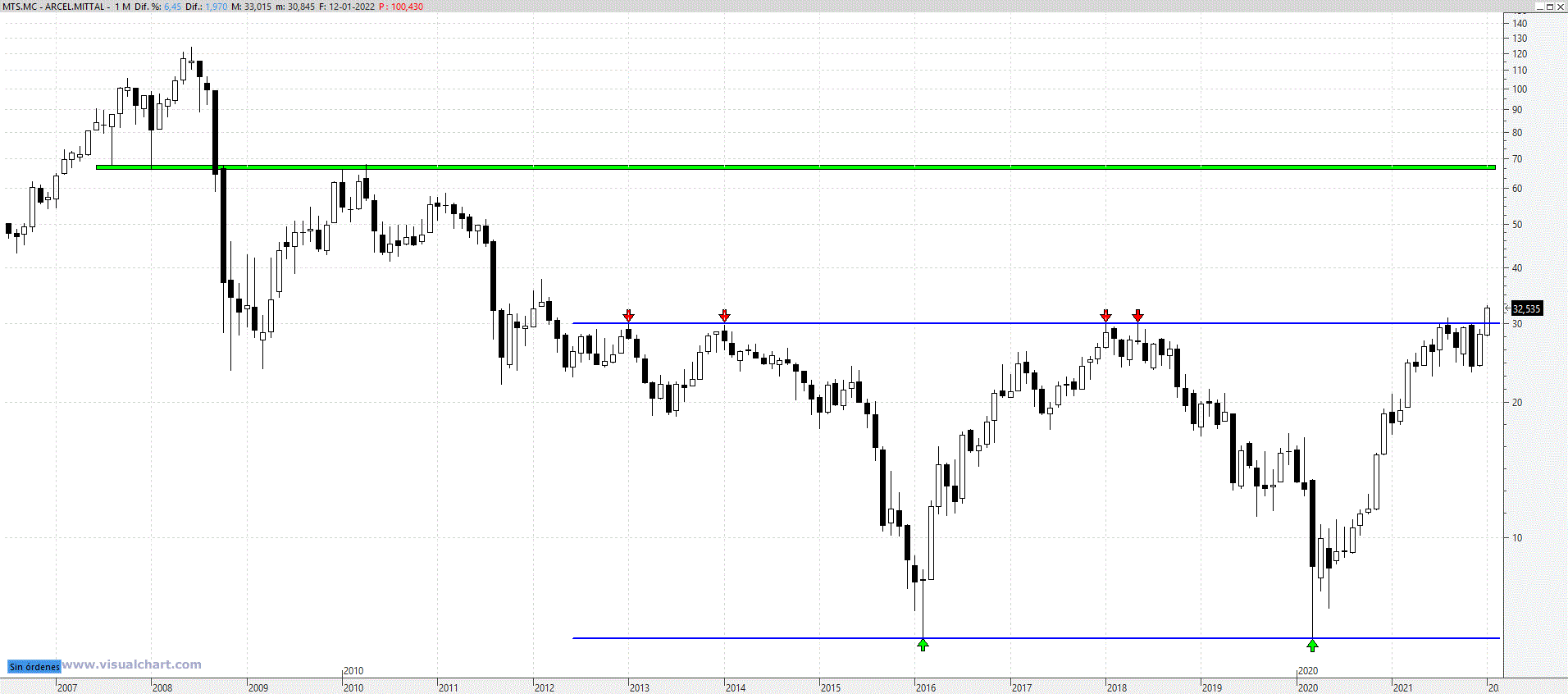The width and height of the screenshot is (1568, 694).
Task: Click the red down-arrow marker near 2014
Action: pos(724,316)
